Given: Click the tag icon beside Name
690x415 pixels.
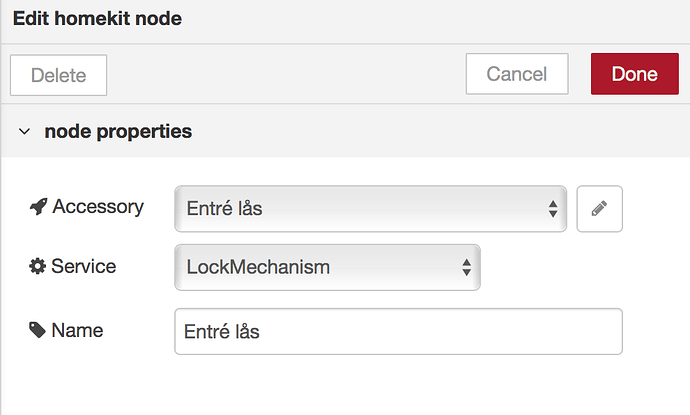Looking at the screenshot, I should coord(38,330).
